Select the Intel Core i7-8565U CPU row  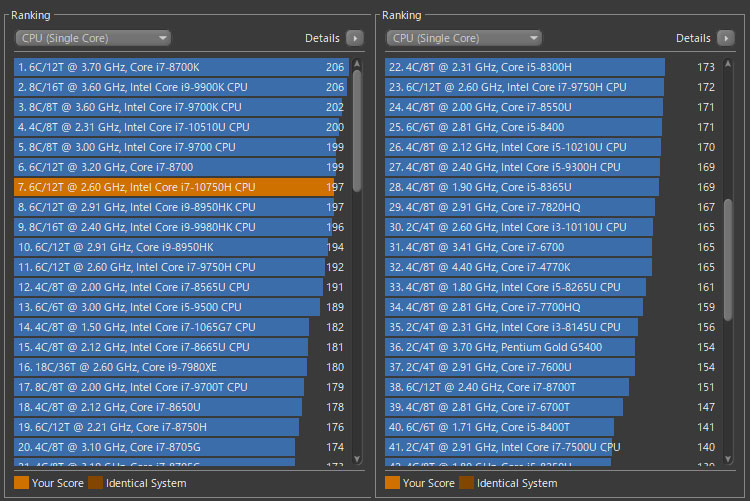(x=181, y=287)
